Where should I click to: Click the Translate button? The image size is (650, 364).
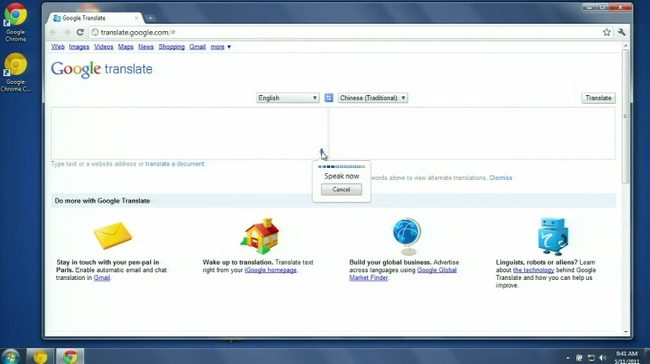(x=598, y=98)
